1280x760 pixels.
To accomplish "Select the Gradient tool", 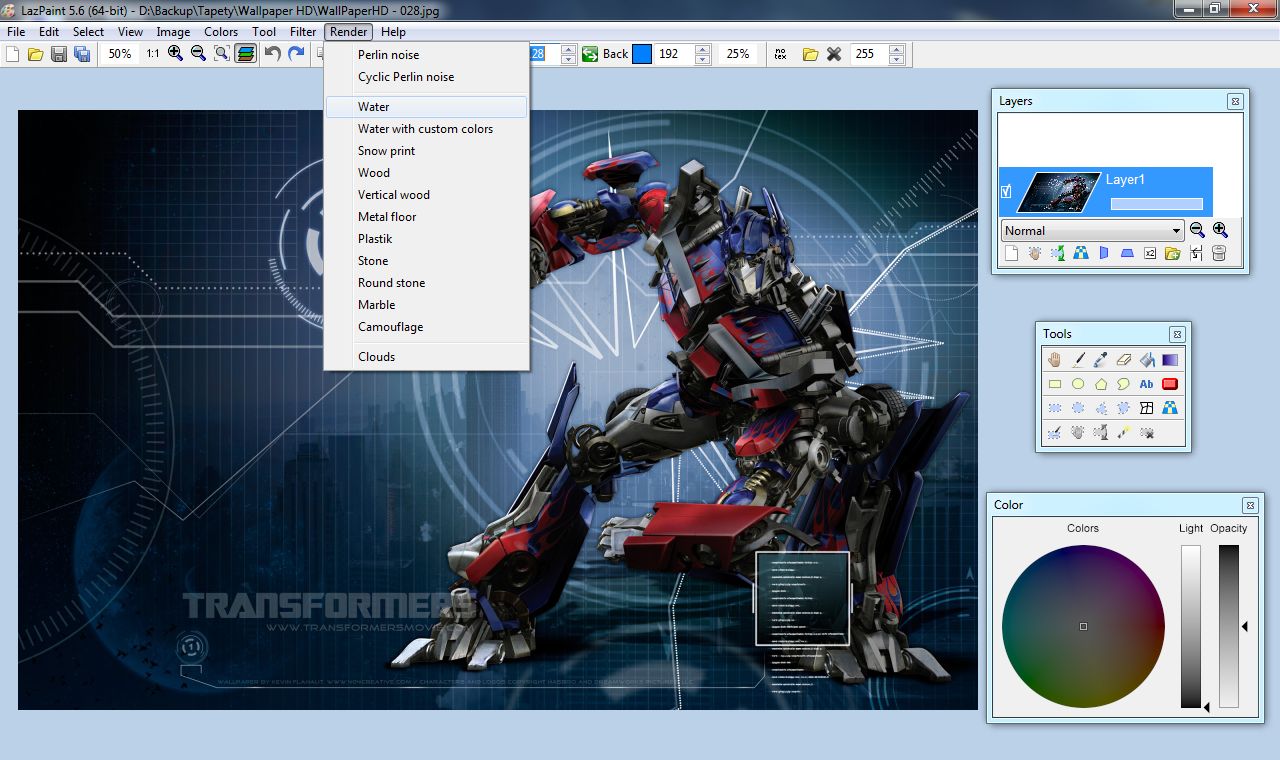I will click(x=1170, y=360).
